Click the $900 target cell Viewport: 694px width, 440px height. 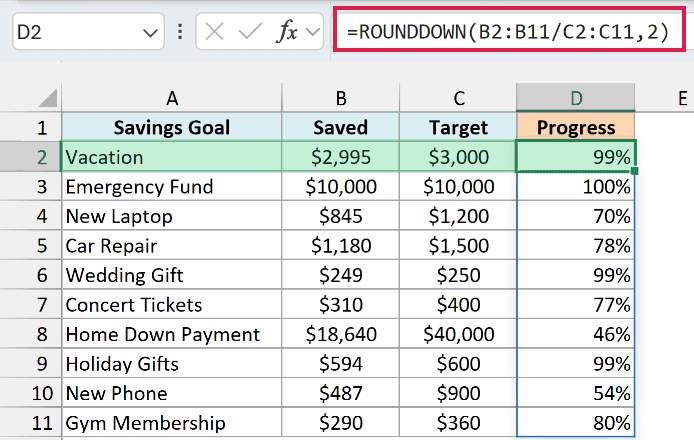[458, 393]
